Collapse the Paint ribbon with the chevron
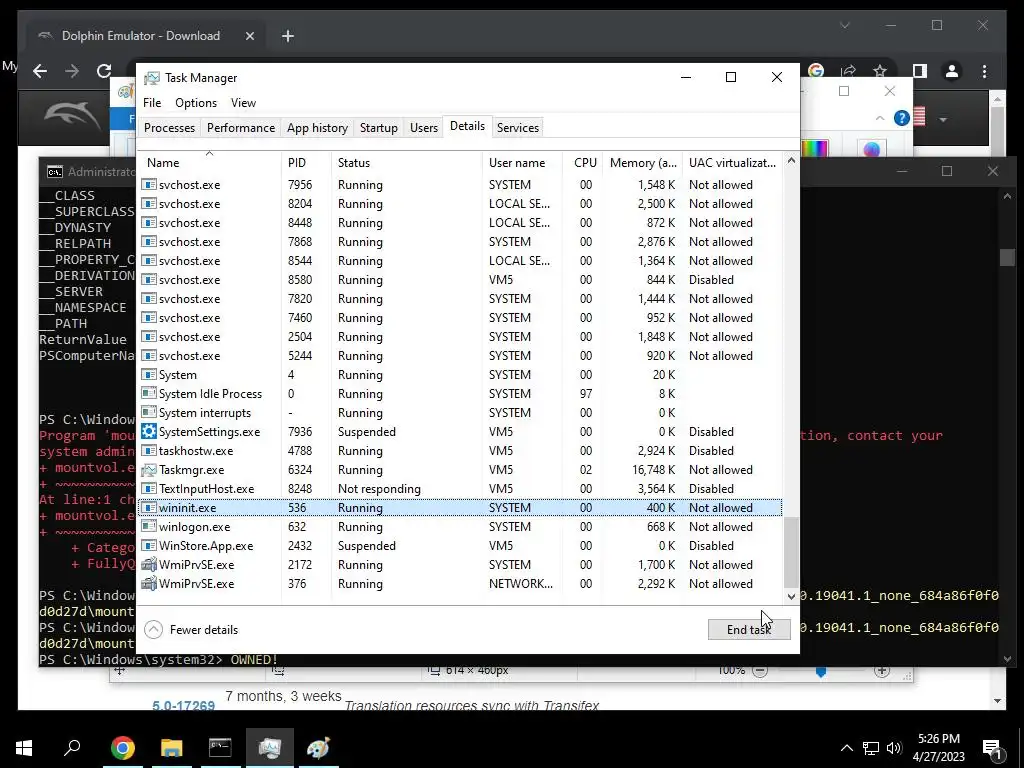 [880, 118]
